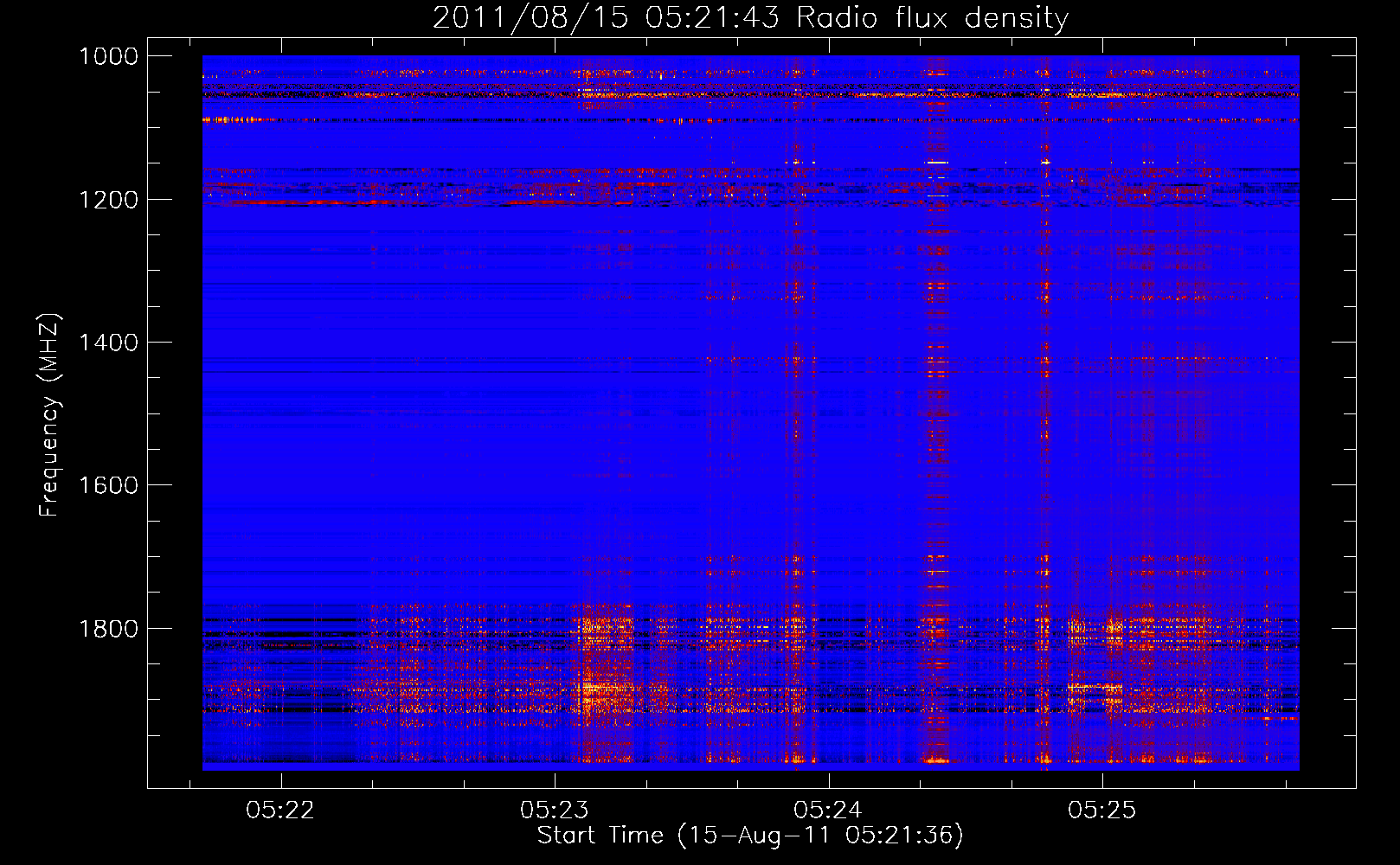This screenshot has height=865, width=1400.
Task: Click the 05:25 time tick label
Action: coord(1102,811)
